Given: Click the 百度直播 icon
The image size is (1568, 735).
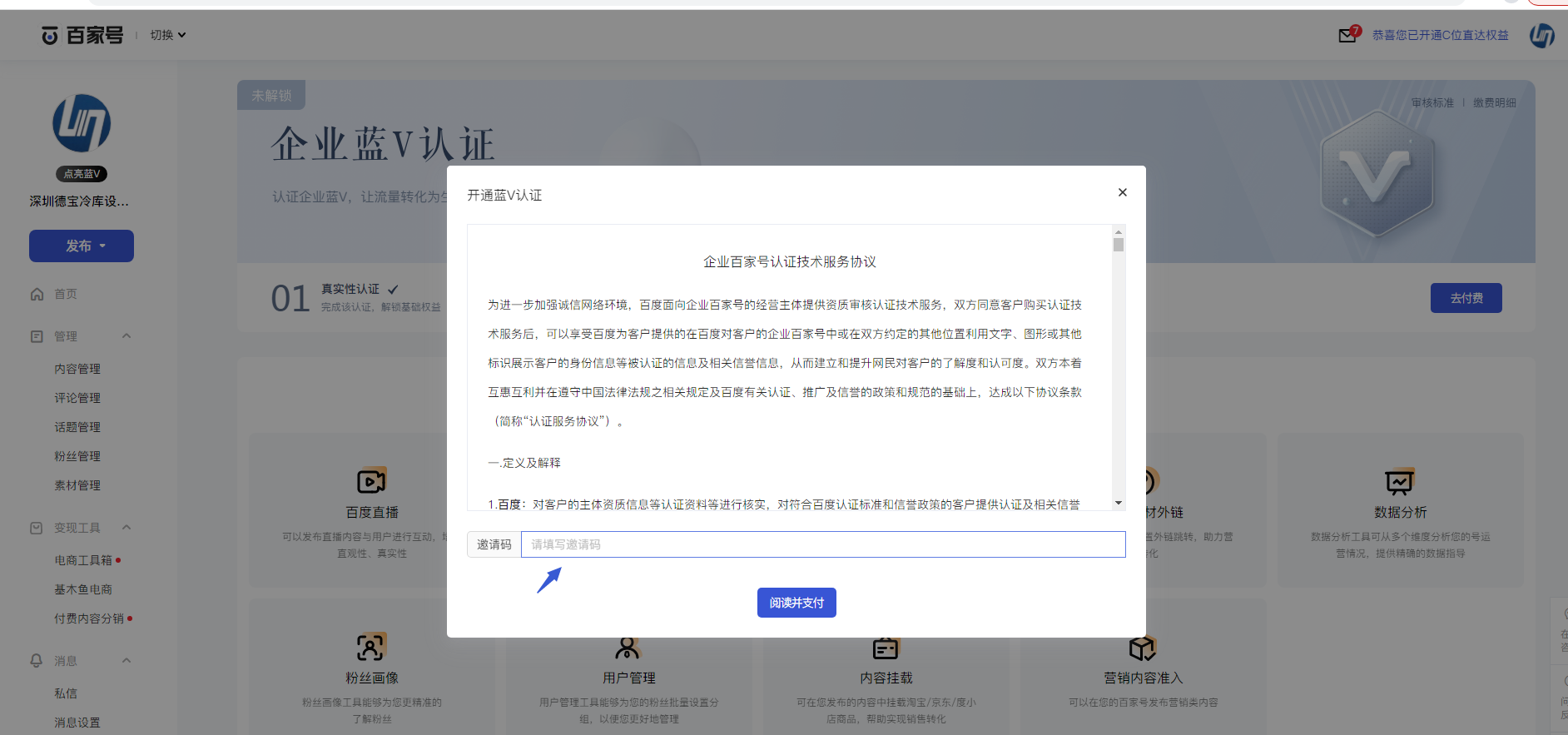Looking at the screenshot, I should click(x=371, y=481).
